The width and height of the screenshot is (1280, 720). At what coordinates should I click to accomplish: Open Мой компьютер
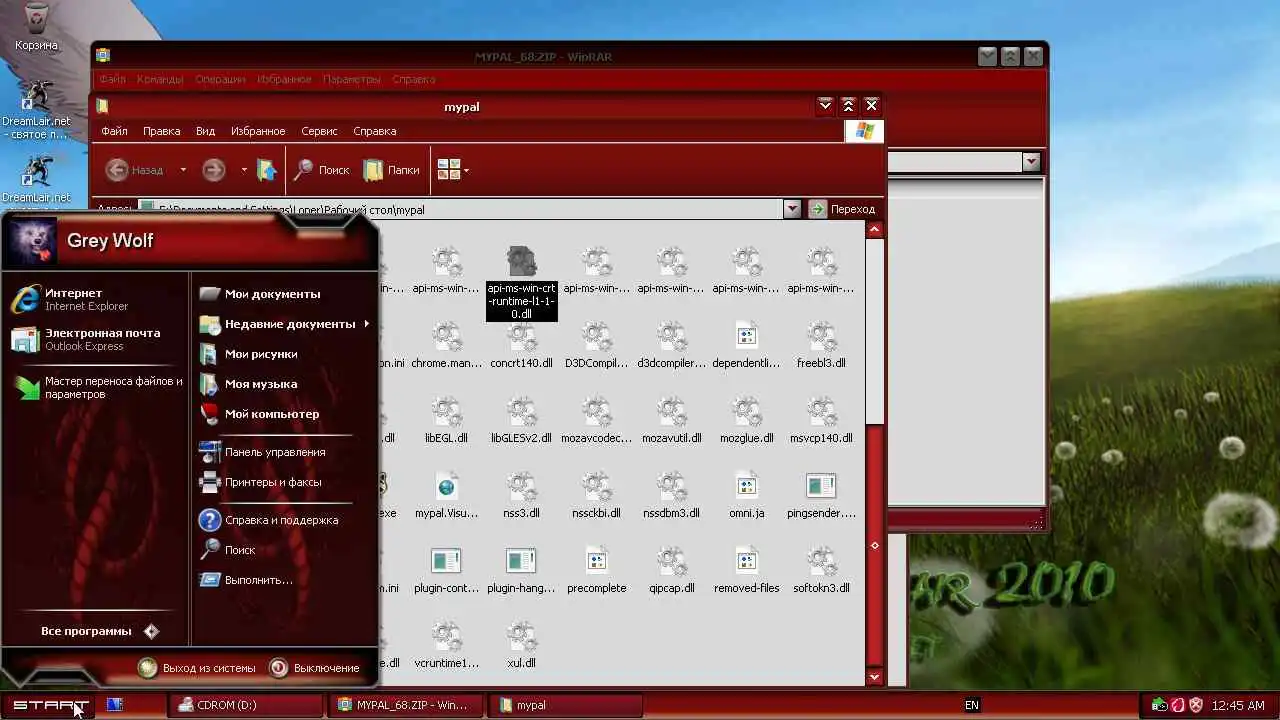tap(259, 414)
